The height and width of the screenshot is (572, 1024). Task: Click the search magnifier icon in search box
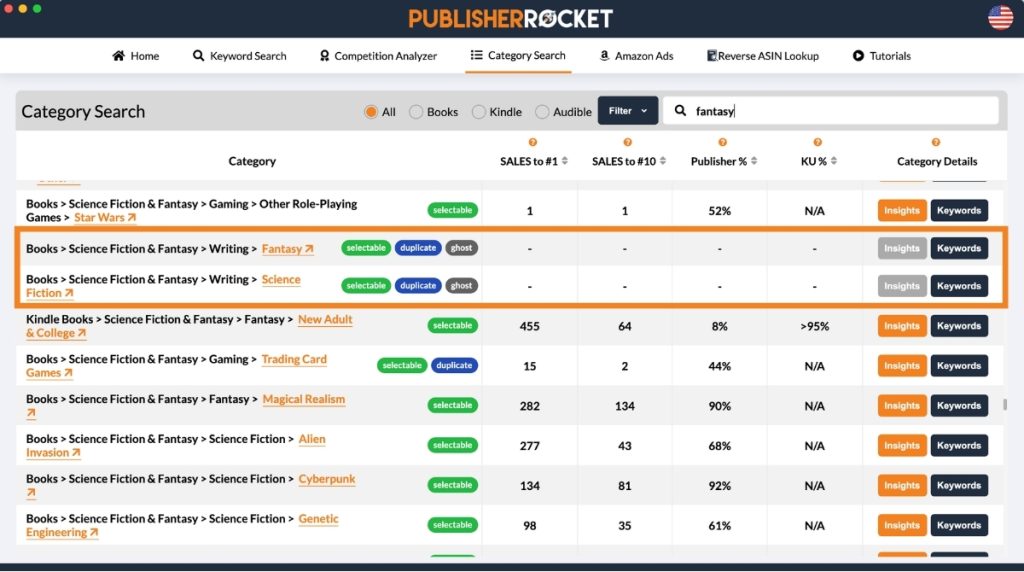tap(681, 111)
